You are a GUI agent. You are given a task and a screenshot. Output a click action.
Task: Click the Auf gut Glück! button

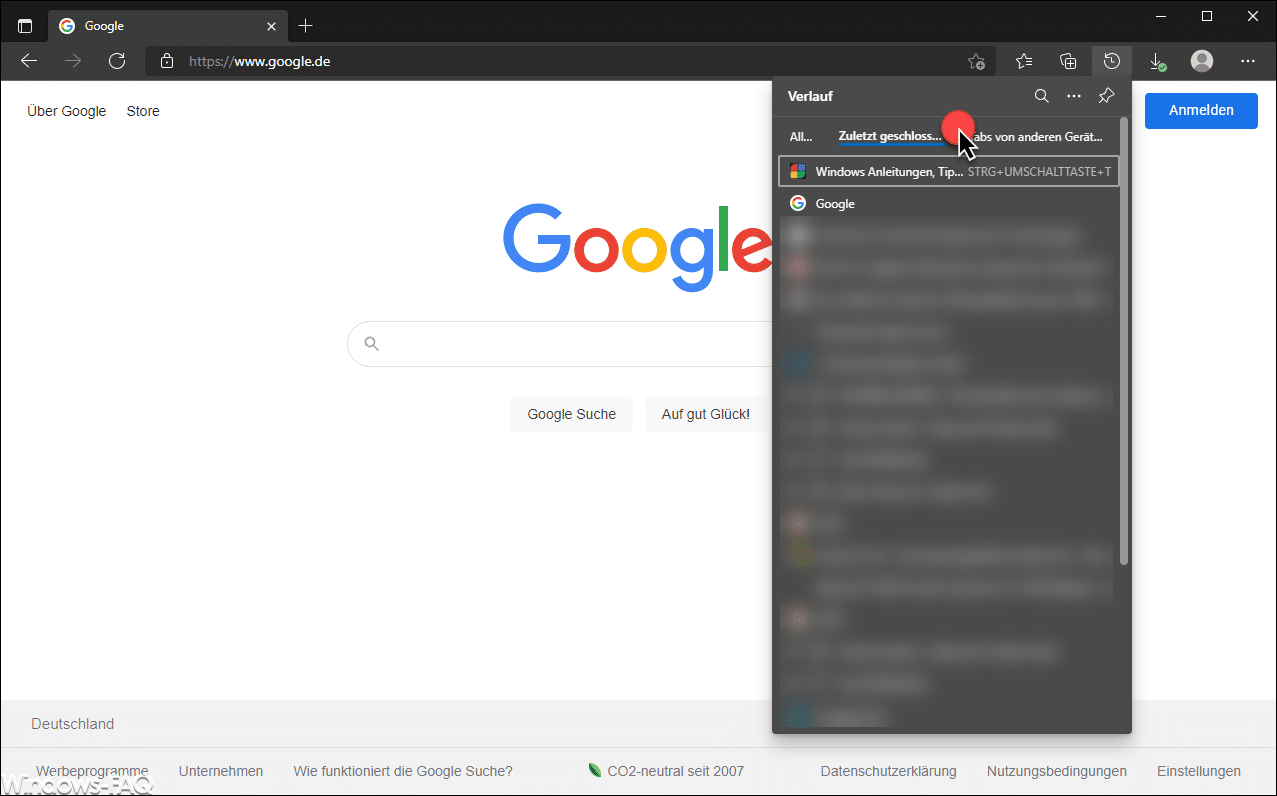[x=705, y=414]
